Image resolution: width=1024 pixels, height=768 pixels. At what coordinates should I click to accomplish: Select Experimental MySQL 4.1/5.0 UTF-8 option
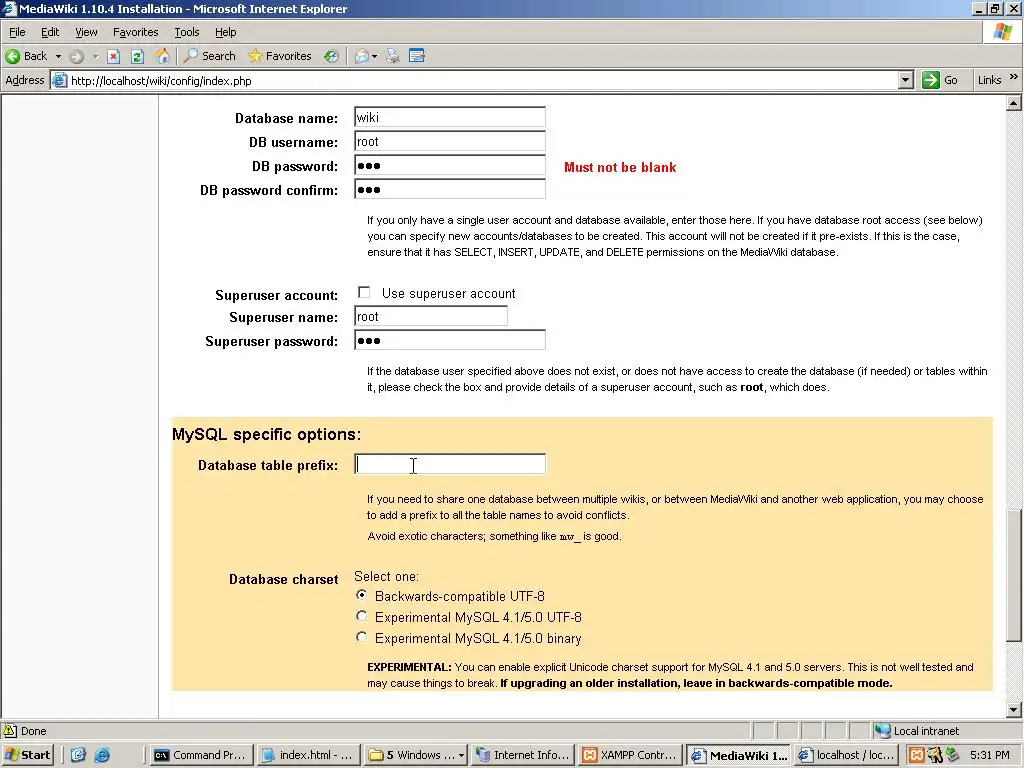tap(361, 615)
